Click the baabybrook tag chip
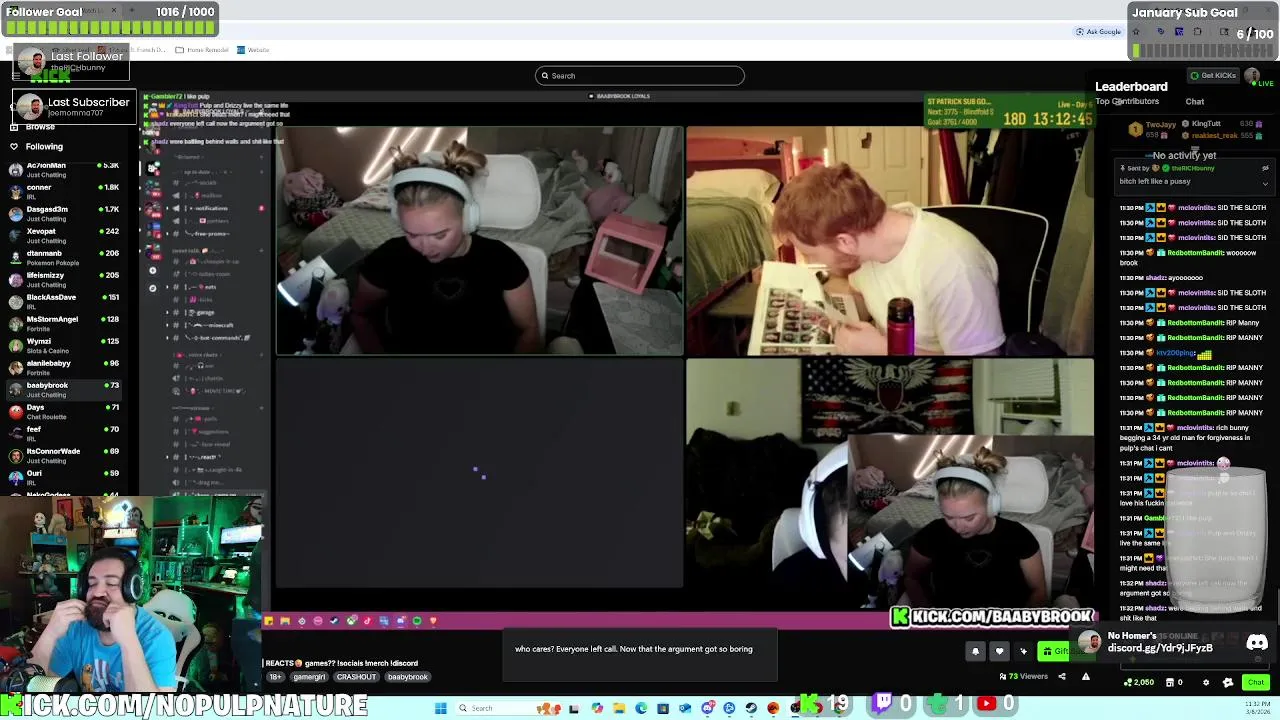This screenshot has height=720, width=1280. click(x=408, y=677)
